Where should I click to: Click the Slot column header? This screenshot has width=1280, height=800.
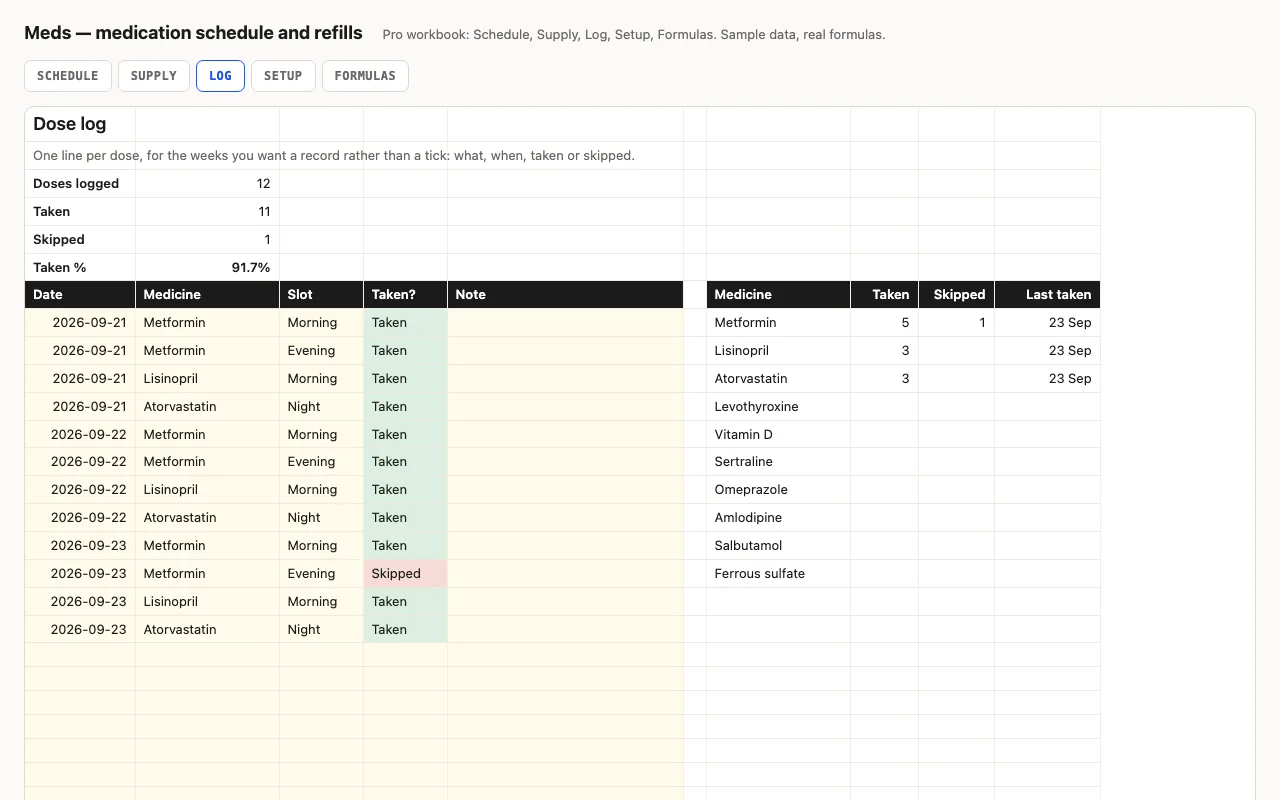321,295
